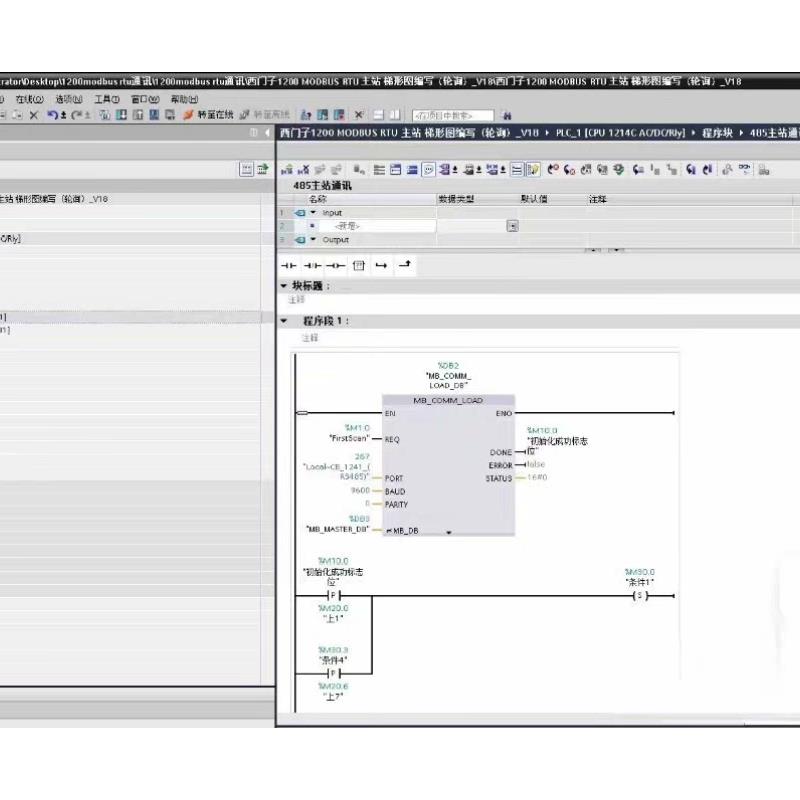Split editor space horizontally
The image size is (800, 800).
click(x=378, y=115)
